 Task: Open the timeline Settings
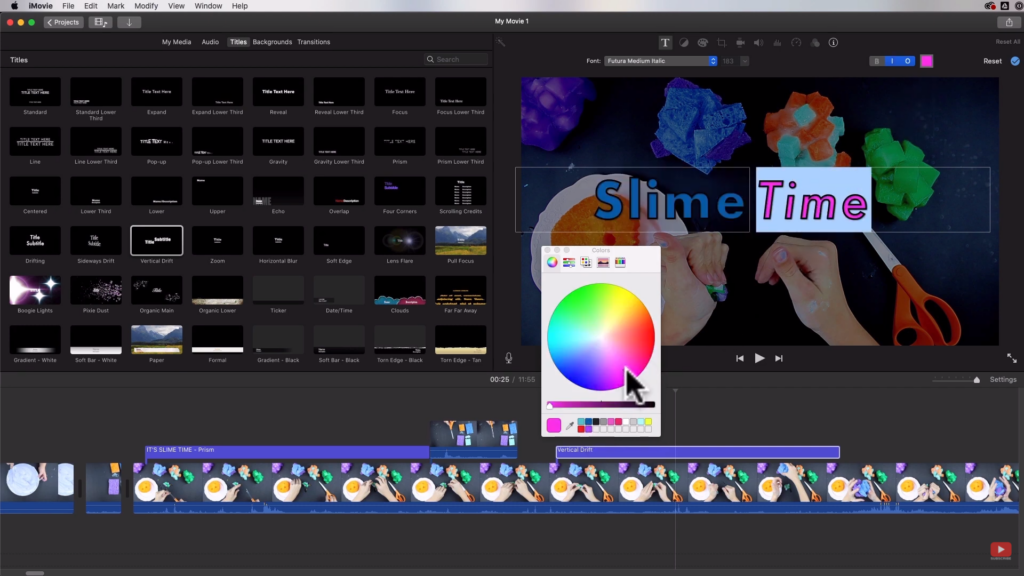(x=1002, y=379)
